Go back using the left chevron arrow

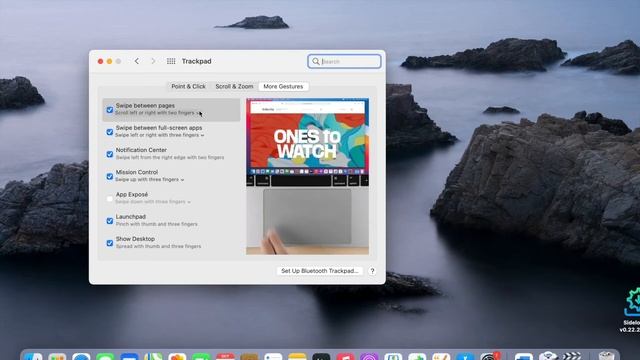click(137, 61)
